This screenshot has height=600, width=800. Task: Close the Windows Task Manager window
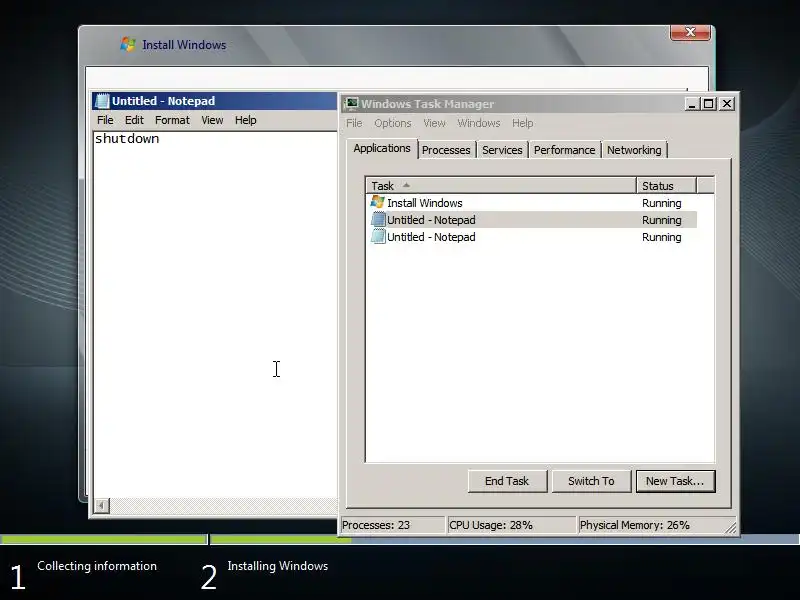(x=727, y=104)
